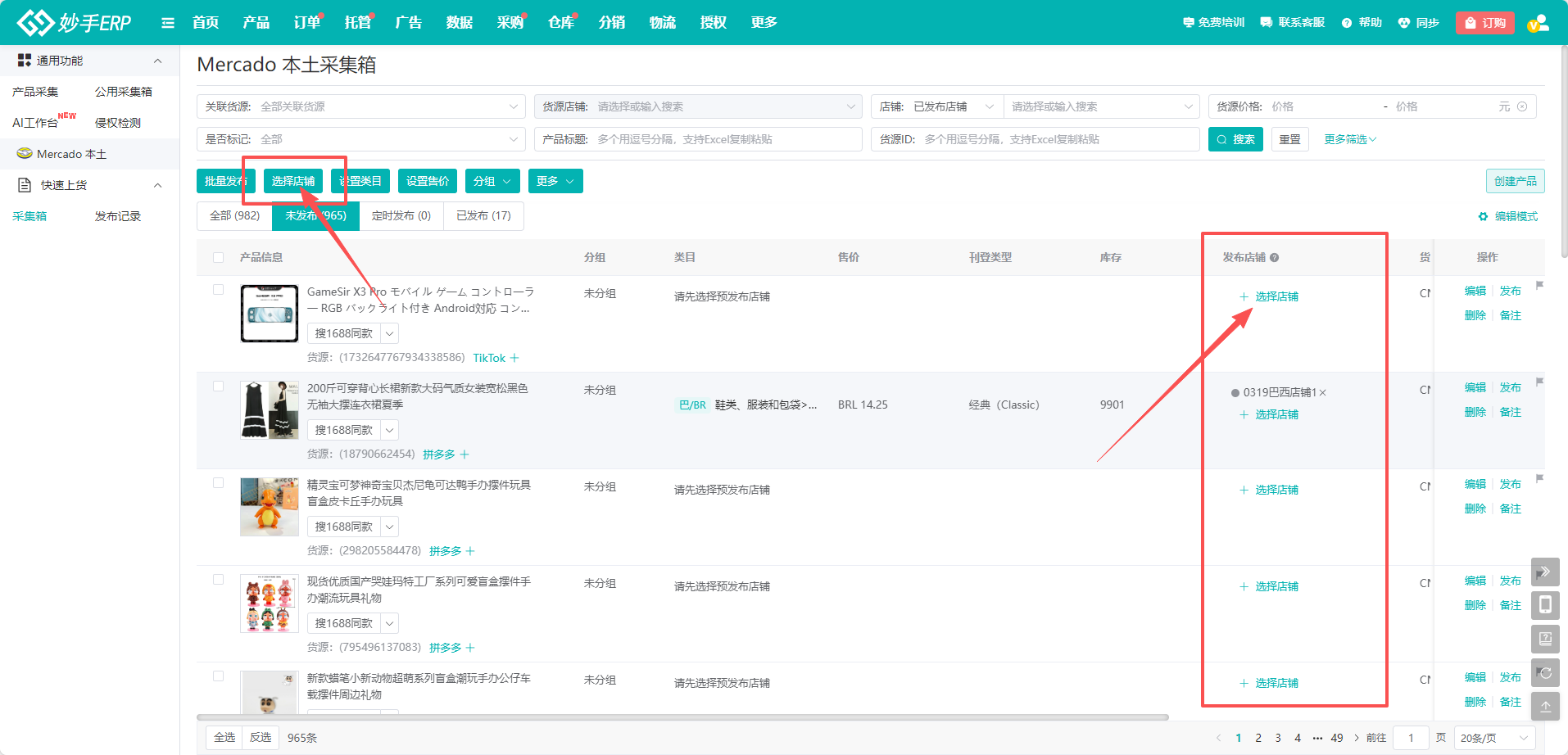Image resolution: width=1568 pixels, height=755 pixels.
Task: Open the 更多 dropdown beside 分组
Action: (555, 180)
